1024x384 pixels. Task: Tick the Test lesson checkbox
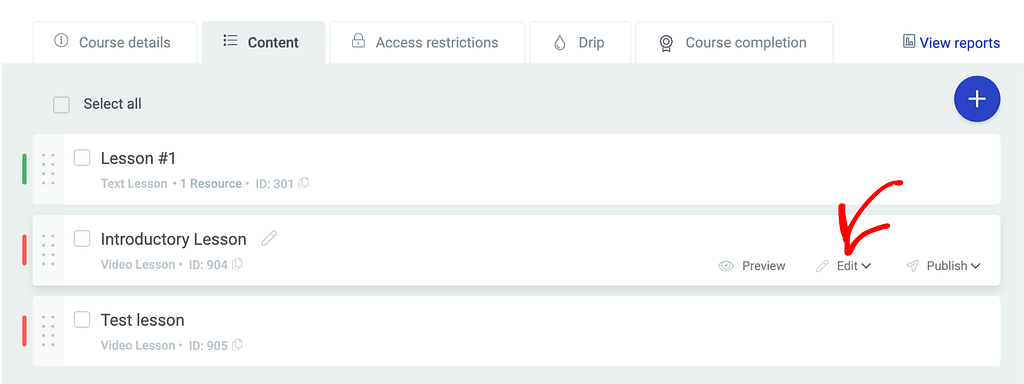[82, 319]
